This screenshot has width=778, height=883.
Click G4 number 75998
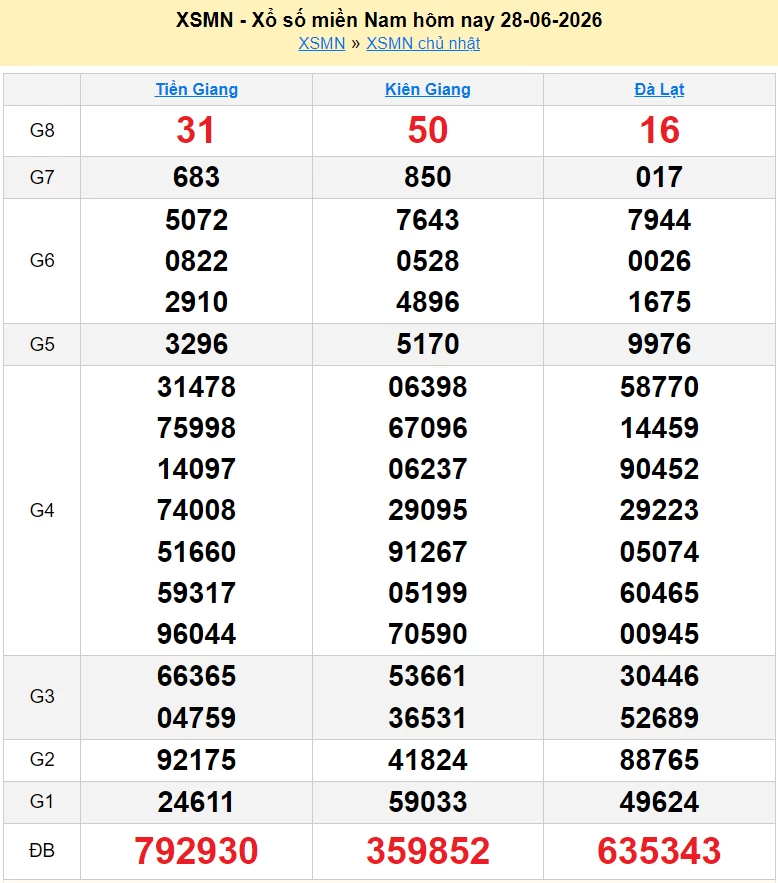pyautogui.click(x=196, y=428)
